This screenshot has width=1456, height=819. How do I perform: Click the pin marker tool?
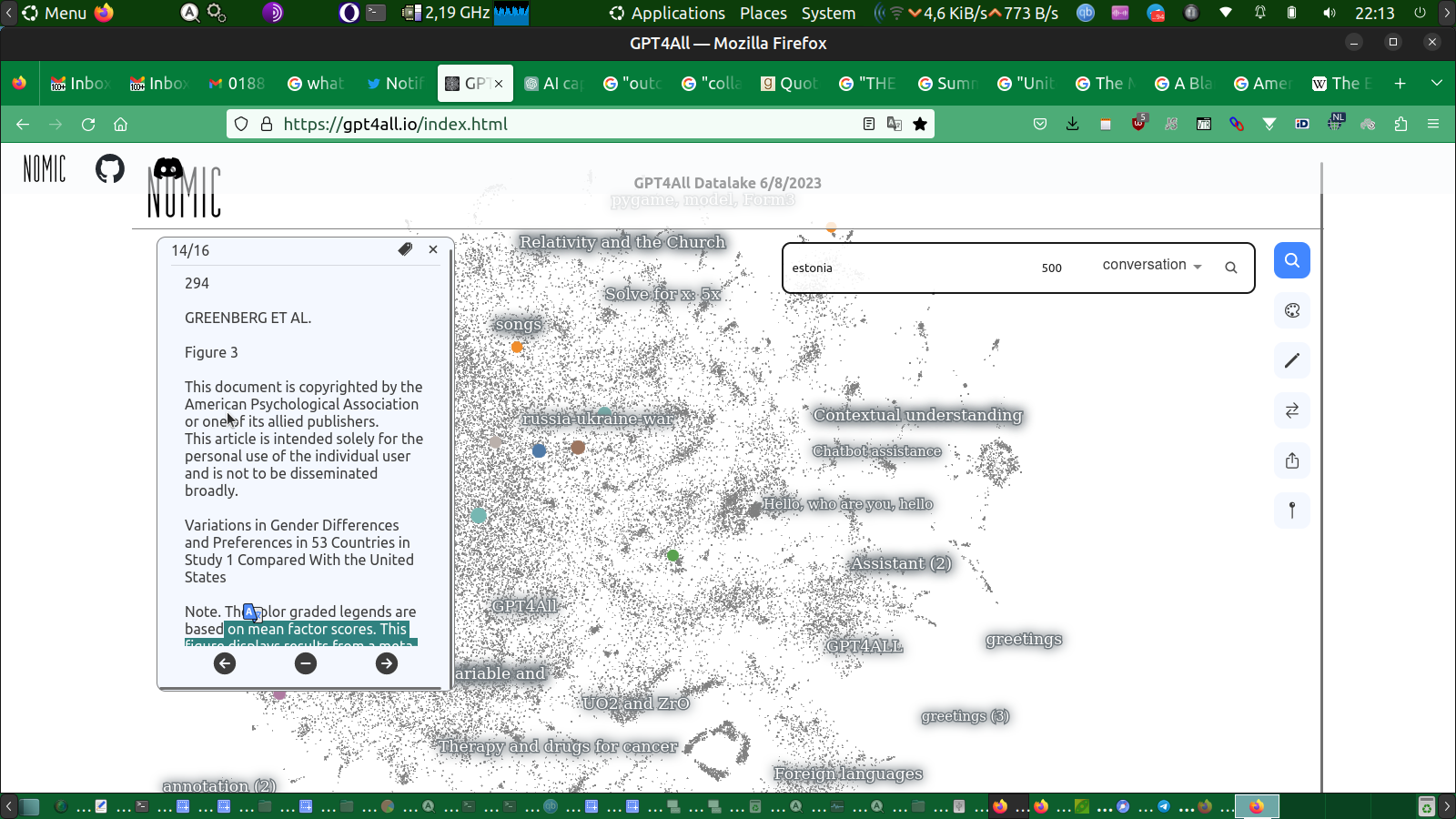pos(1291,511)
